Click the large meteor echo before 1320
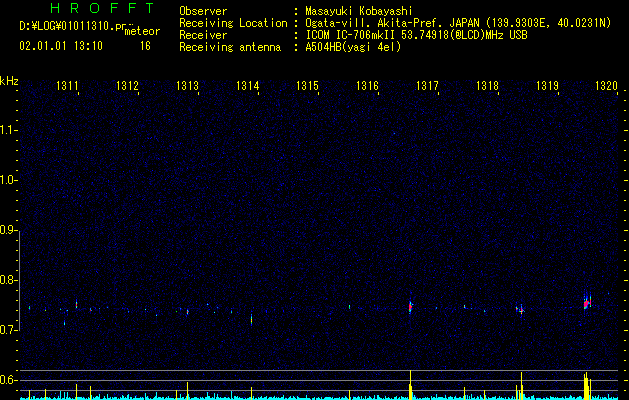Screen dimensions: 629x400 587,302
